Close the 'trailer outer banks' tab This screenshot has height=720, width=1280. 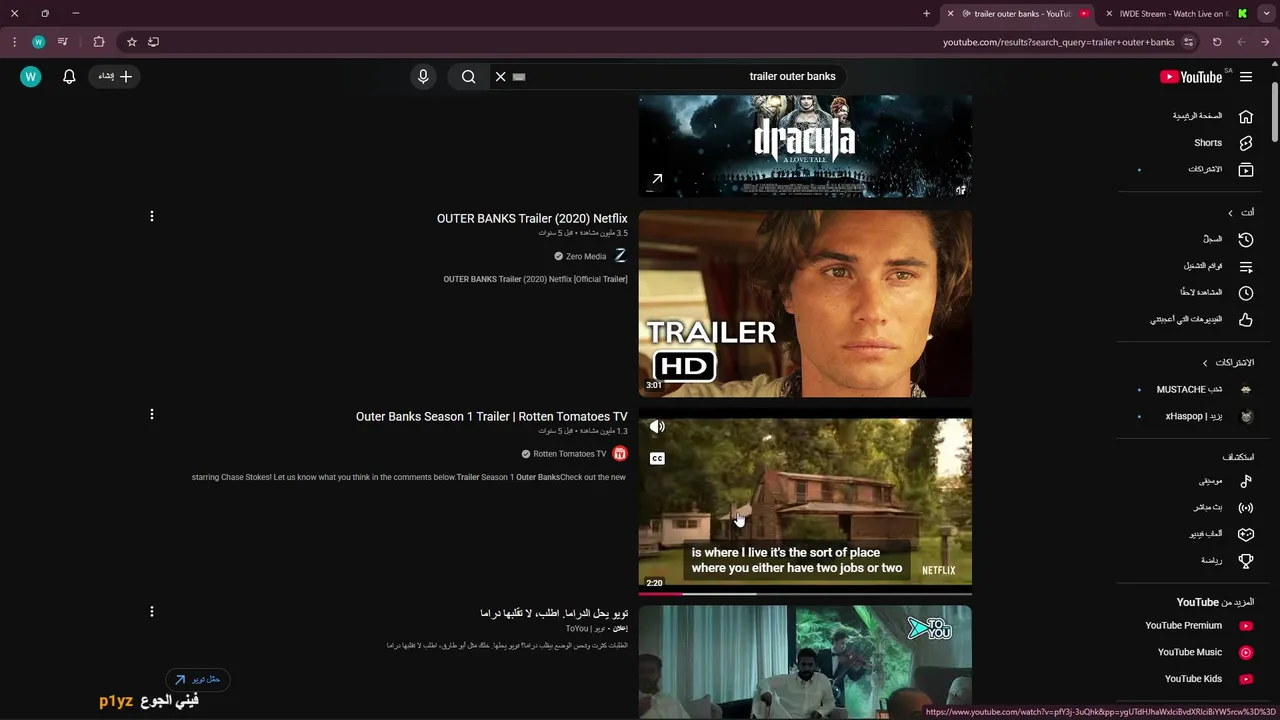coord(950,14)
